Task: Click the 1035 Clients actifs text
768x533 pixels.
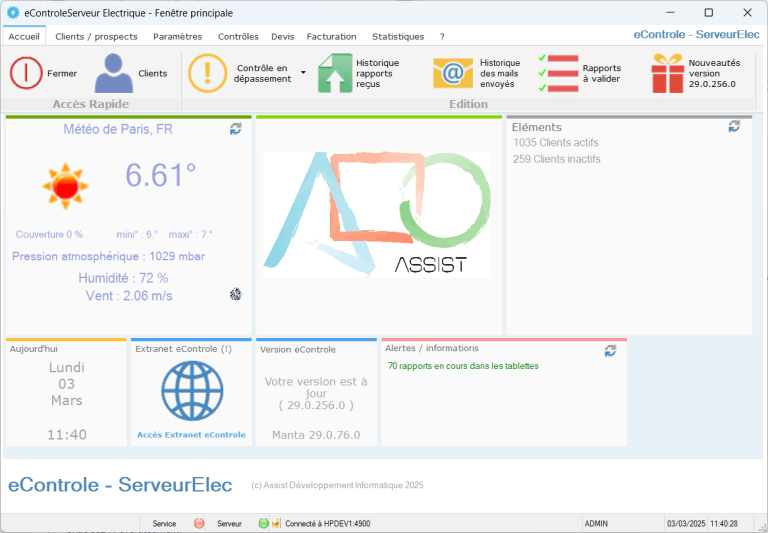Action: pyautogui.click(x=556, y=143)
